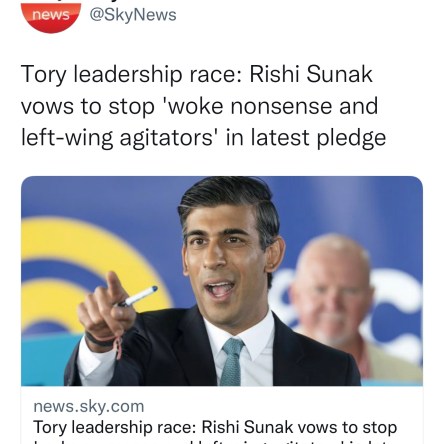This screenshot has width=444, height=444.
Task: Click the teal tie in the preview photo
Action: (x=232, y=361)
